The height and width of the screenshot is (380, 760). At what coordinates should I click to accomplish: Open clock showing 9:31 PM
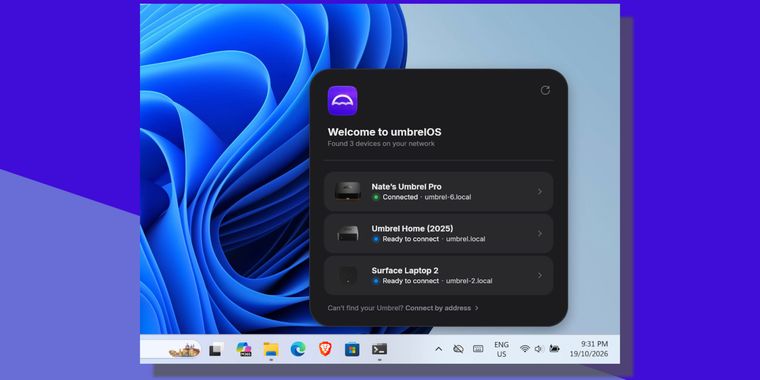coord(588,349)
